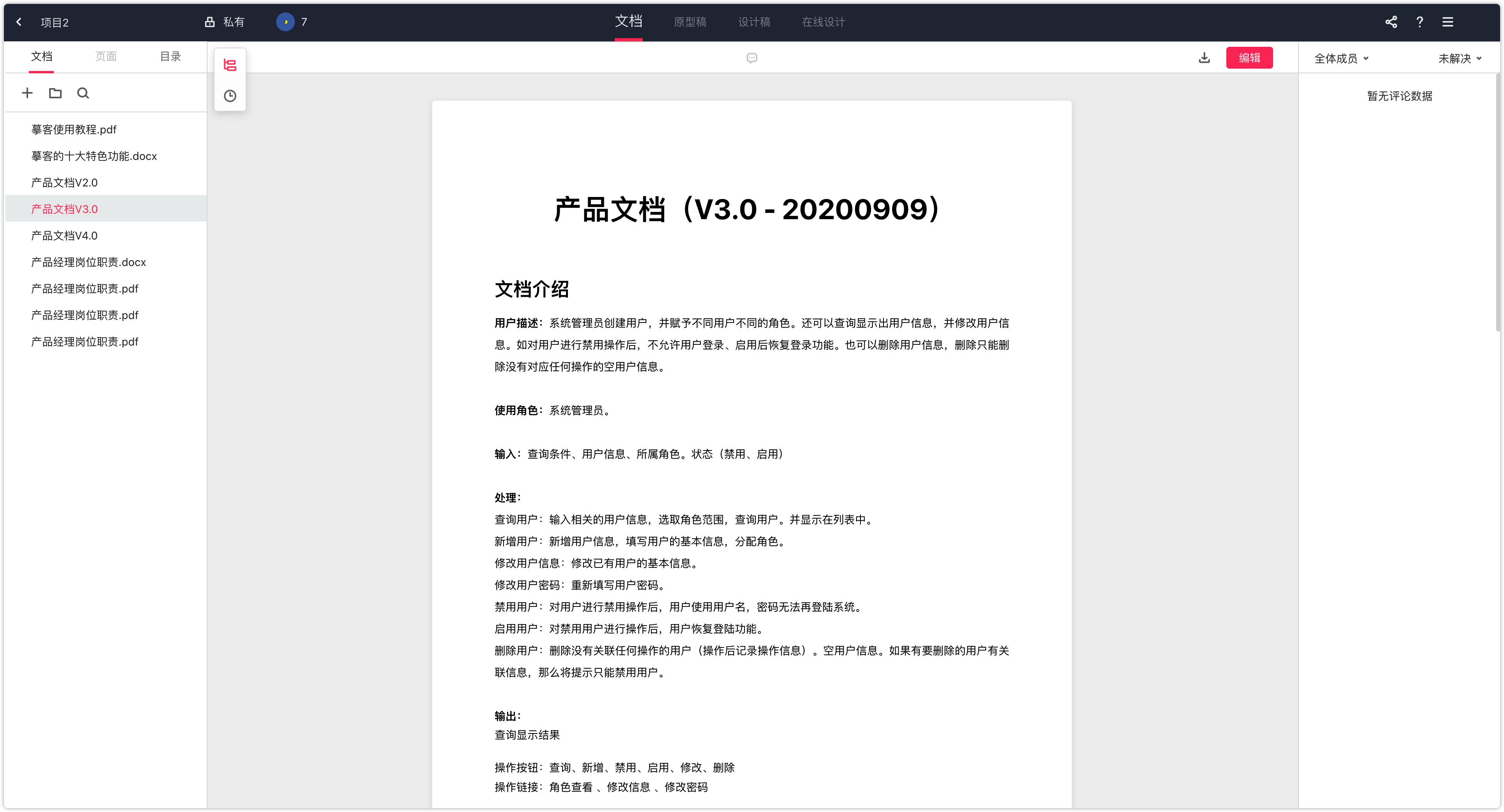Image resolution: width=1504 pixels, height=812 pixels.
Task: Open the hamburger menu icon
Action: click(x=1447, y=22)
